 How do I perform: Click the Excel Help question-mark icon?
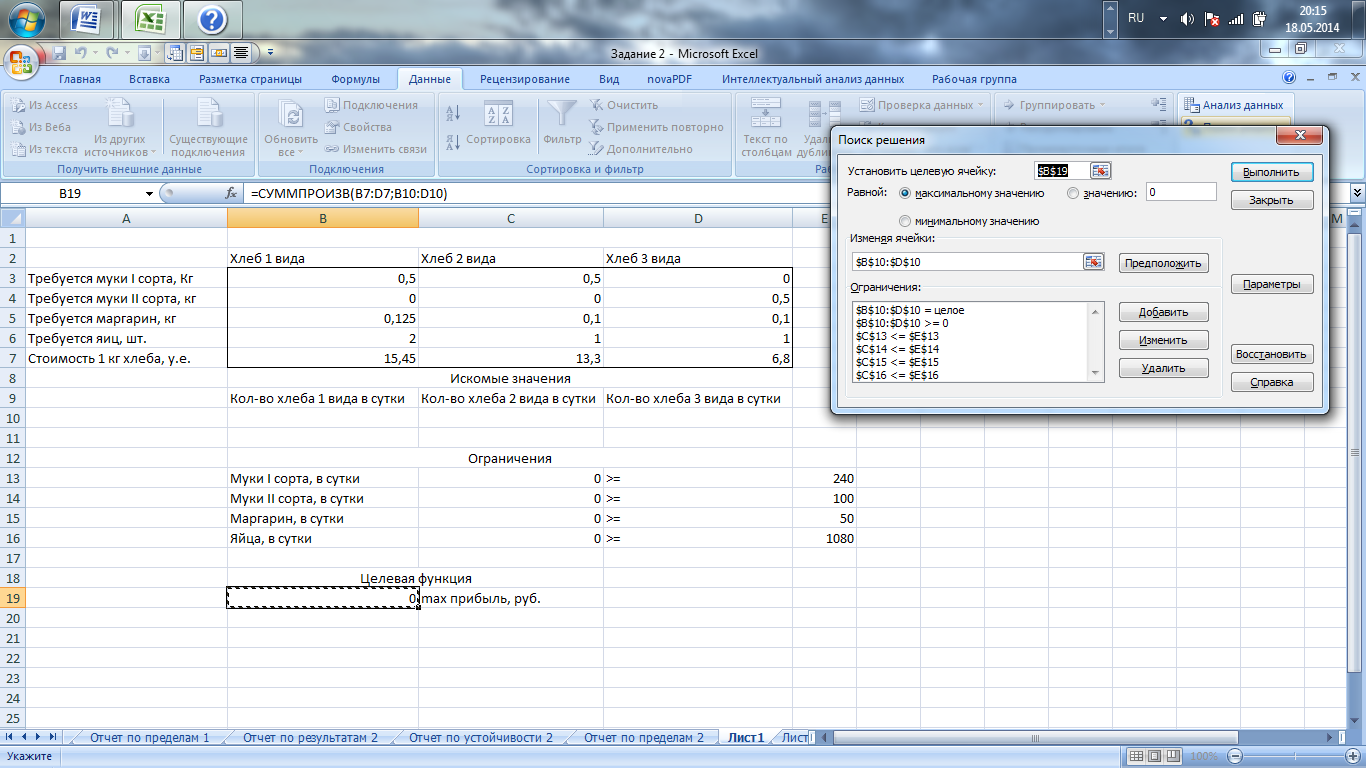point(1289,79)
